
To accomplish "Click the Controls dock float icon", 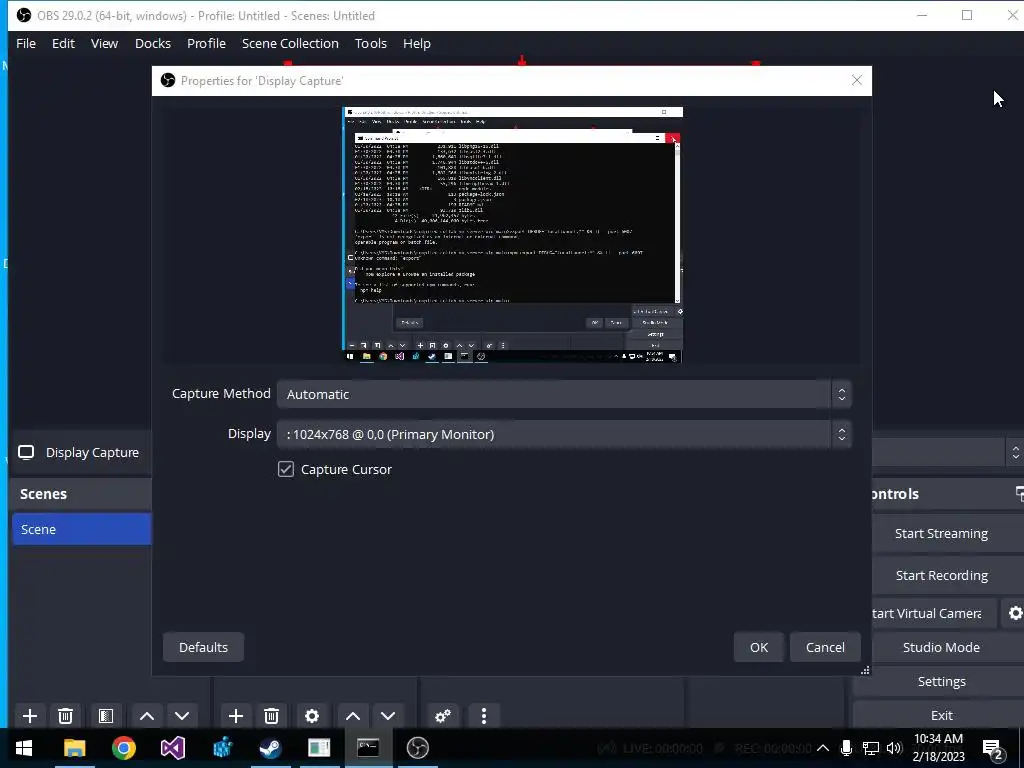I will [x=1019, y=494].
